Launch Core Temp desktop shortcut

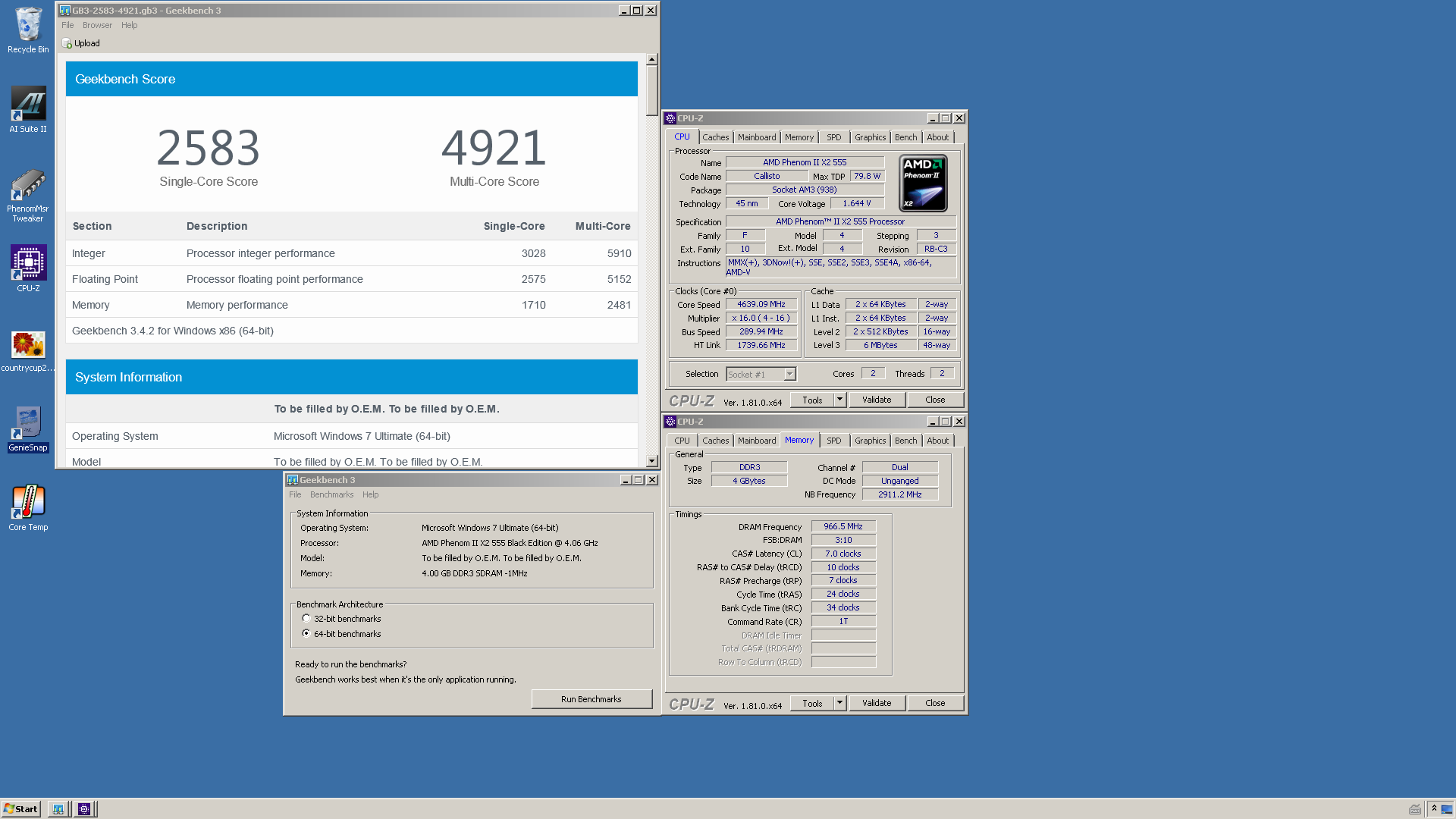(28, 507)
